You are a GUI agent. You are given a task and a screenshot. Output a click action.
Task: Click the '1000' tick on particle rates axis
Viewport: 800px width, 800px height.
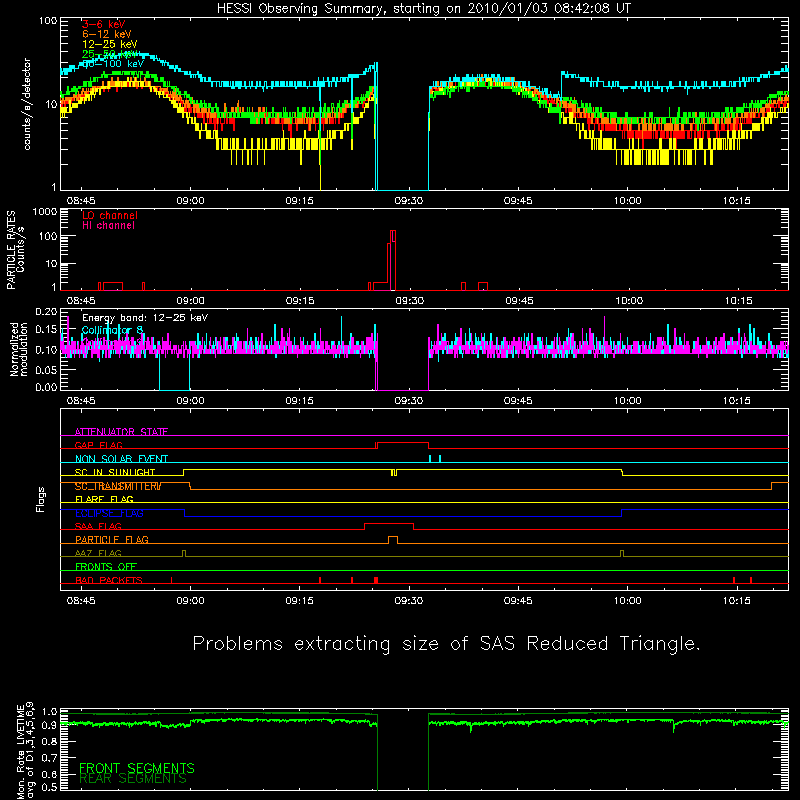click(44, 212)
